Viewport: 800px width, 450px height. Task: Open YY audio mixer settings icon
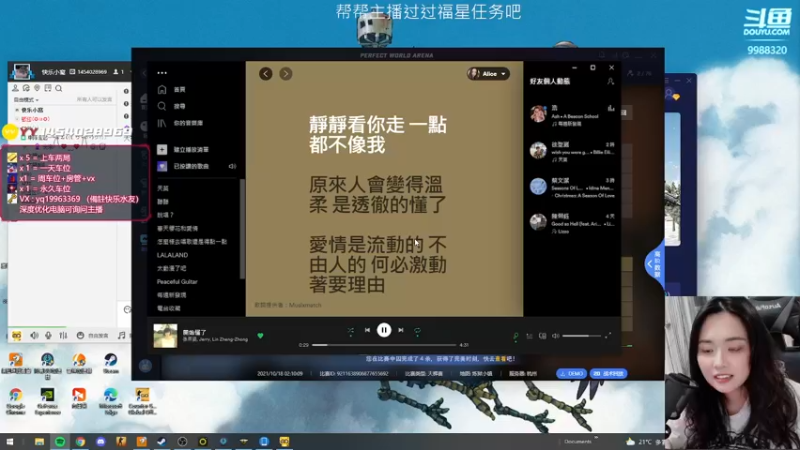[63, 335]
